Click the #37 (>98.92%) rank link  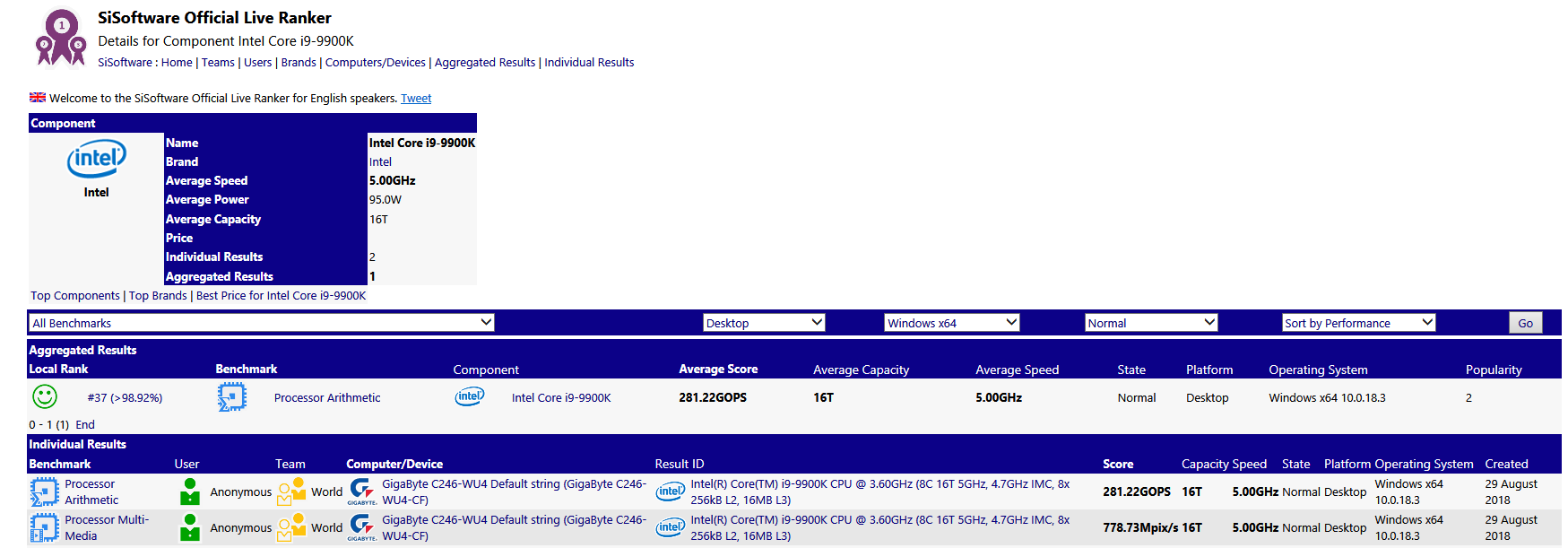coord(125,398)
